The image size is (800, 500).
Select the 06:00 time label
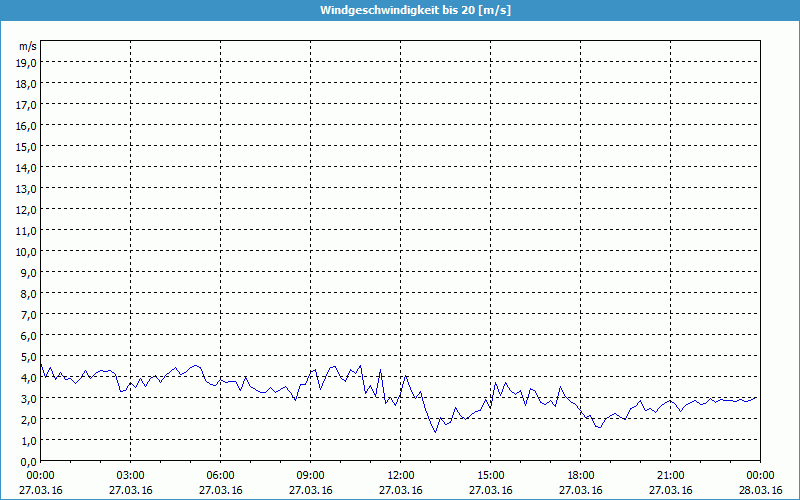pos(220,475)
